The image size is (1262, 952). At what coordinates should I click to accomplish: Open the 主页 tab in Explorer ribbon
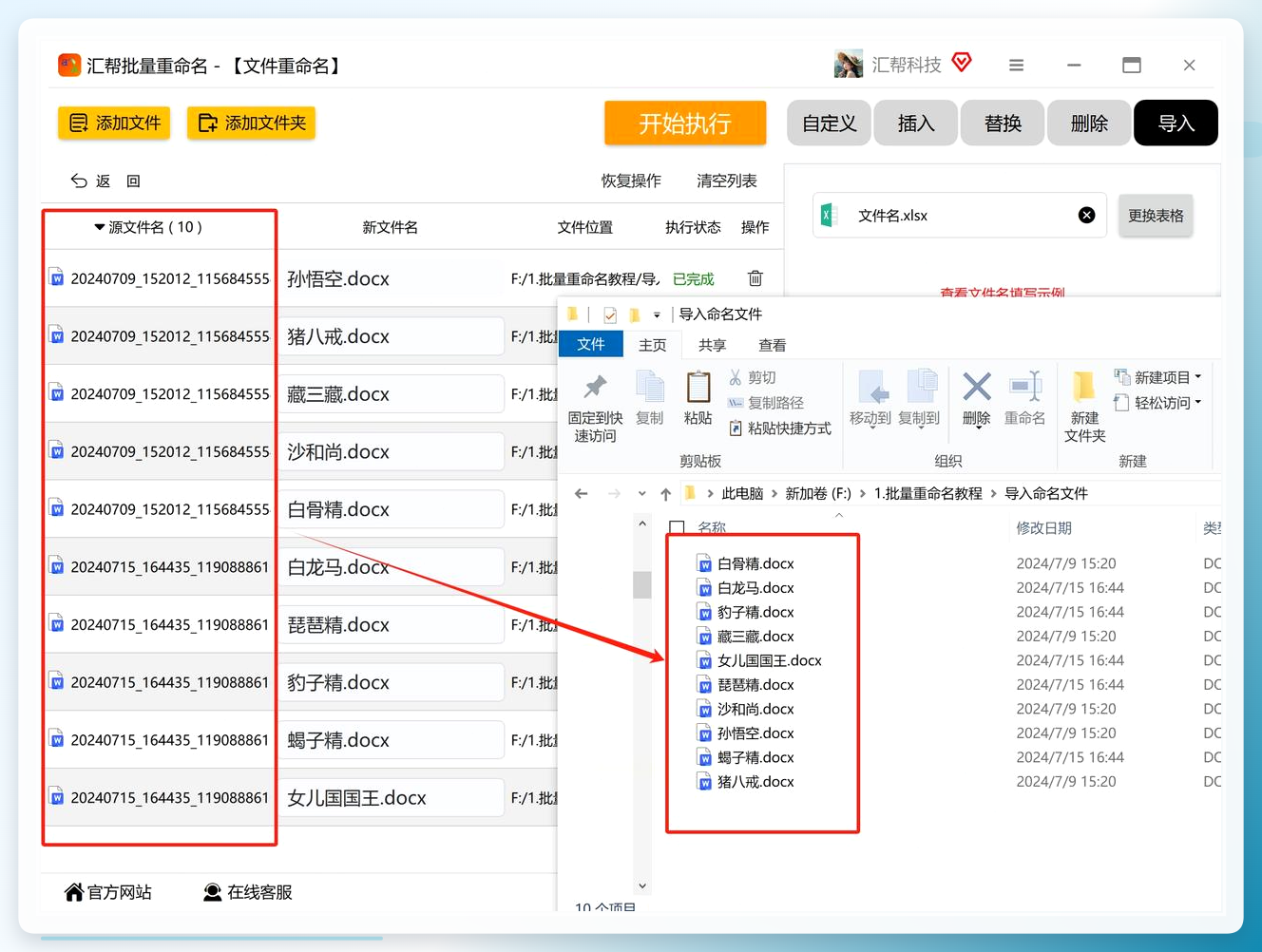click(653, 345)
